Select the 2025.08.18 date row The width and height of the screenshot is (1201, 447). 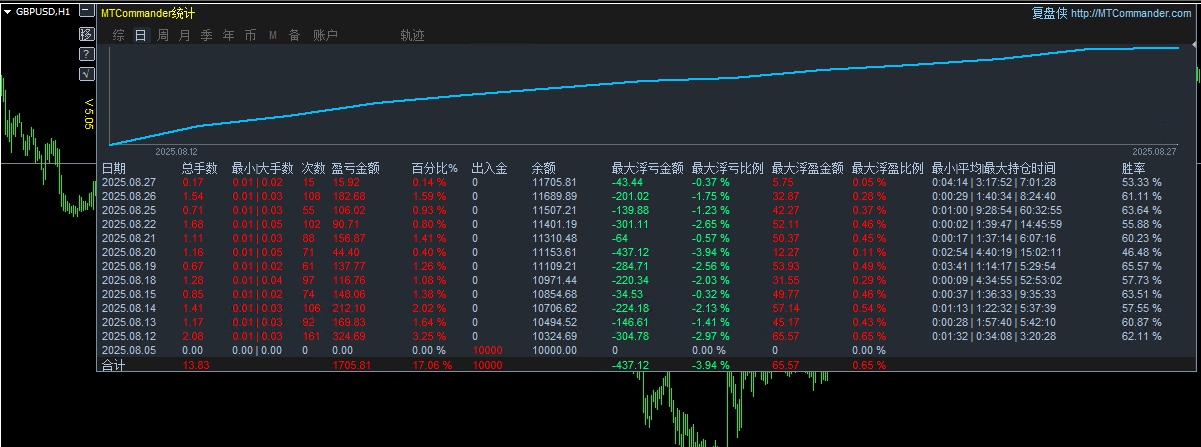pyautogui.click(x=129, y=280)
